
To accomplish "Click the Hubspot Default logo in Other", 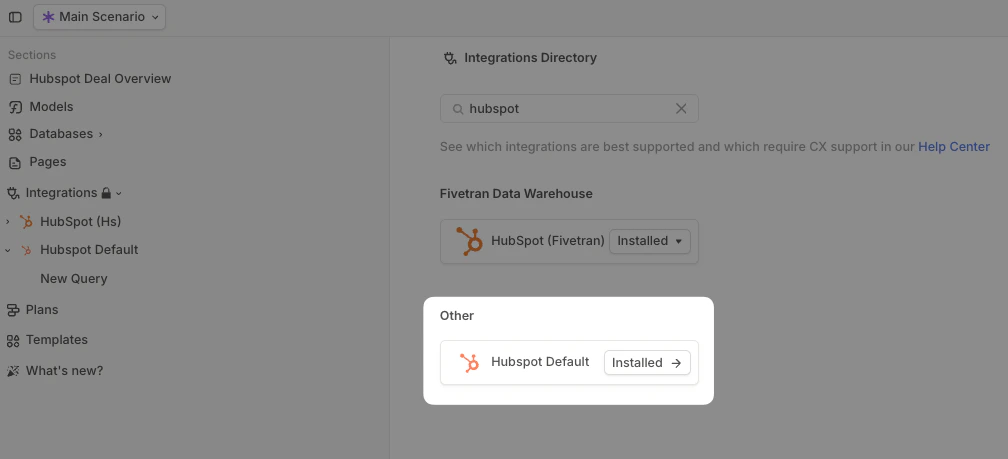I will click(470, 363).
